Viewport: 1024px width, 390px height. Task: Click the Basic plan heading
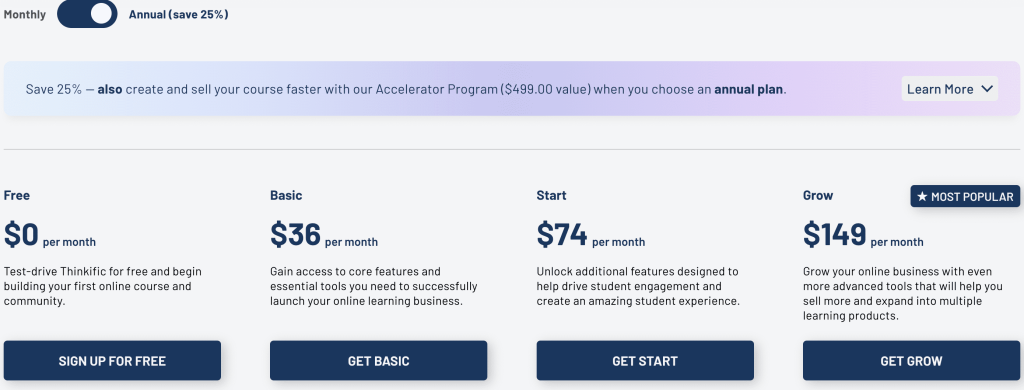click(x=286, y=195)
